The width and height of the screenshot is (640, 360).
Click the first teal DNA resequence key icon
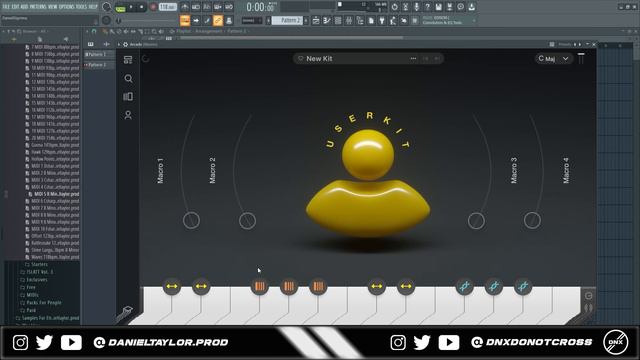click(x=464, y=287)
